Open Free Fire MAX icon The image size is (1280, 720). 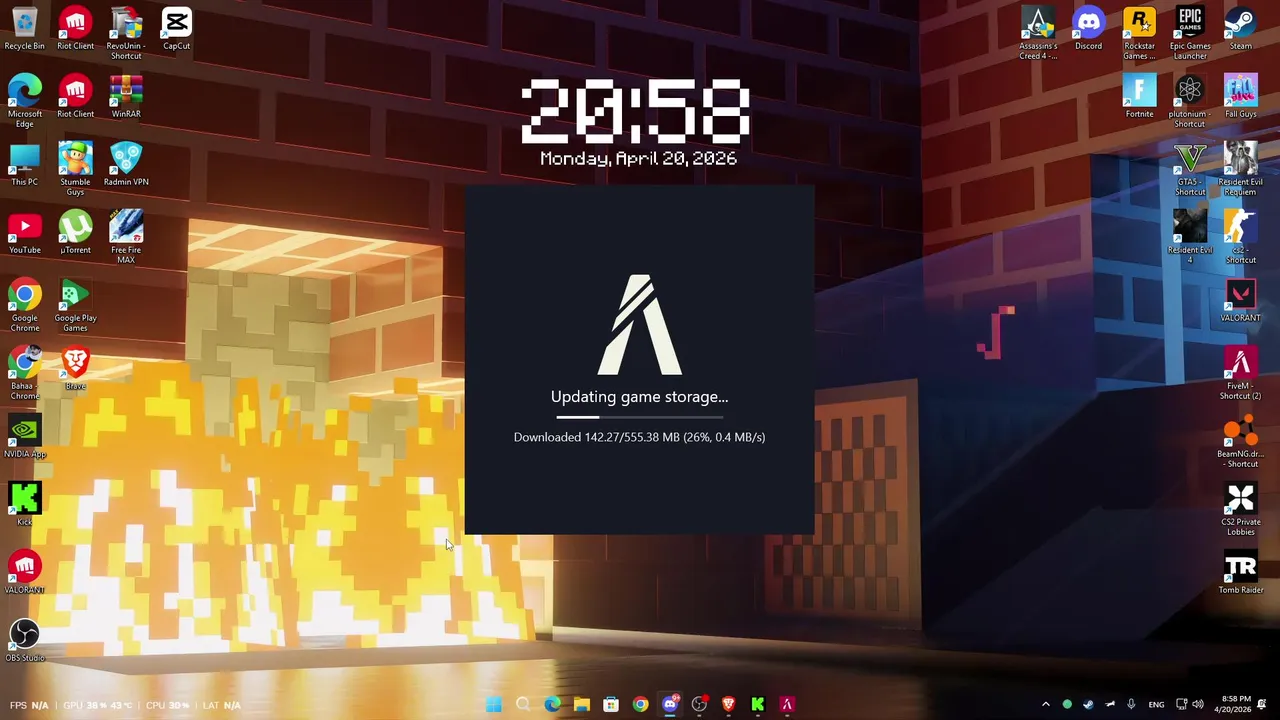(126, 236)
